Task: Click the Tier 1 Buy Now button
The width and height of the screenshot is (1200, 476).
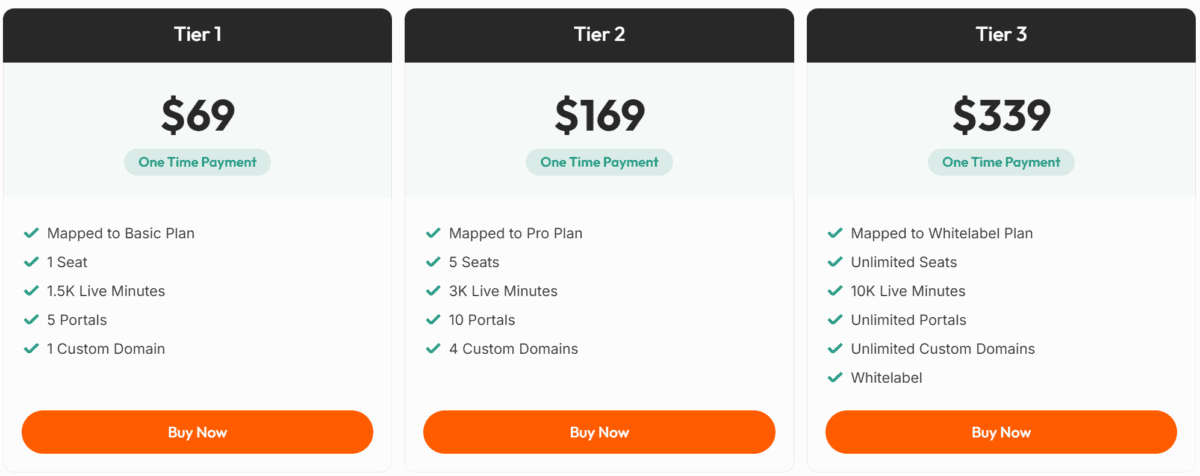Action: click(x=197, y=432)
